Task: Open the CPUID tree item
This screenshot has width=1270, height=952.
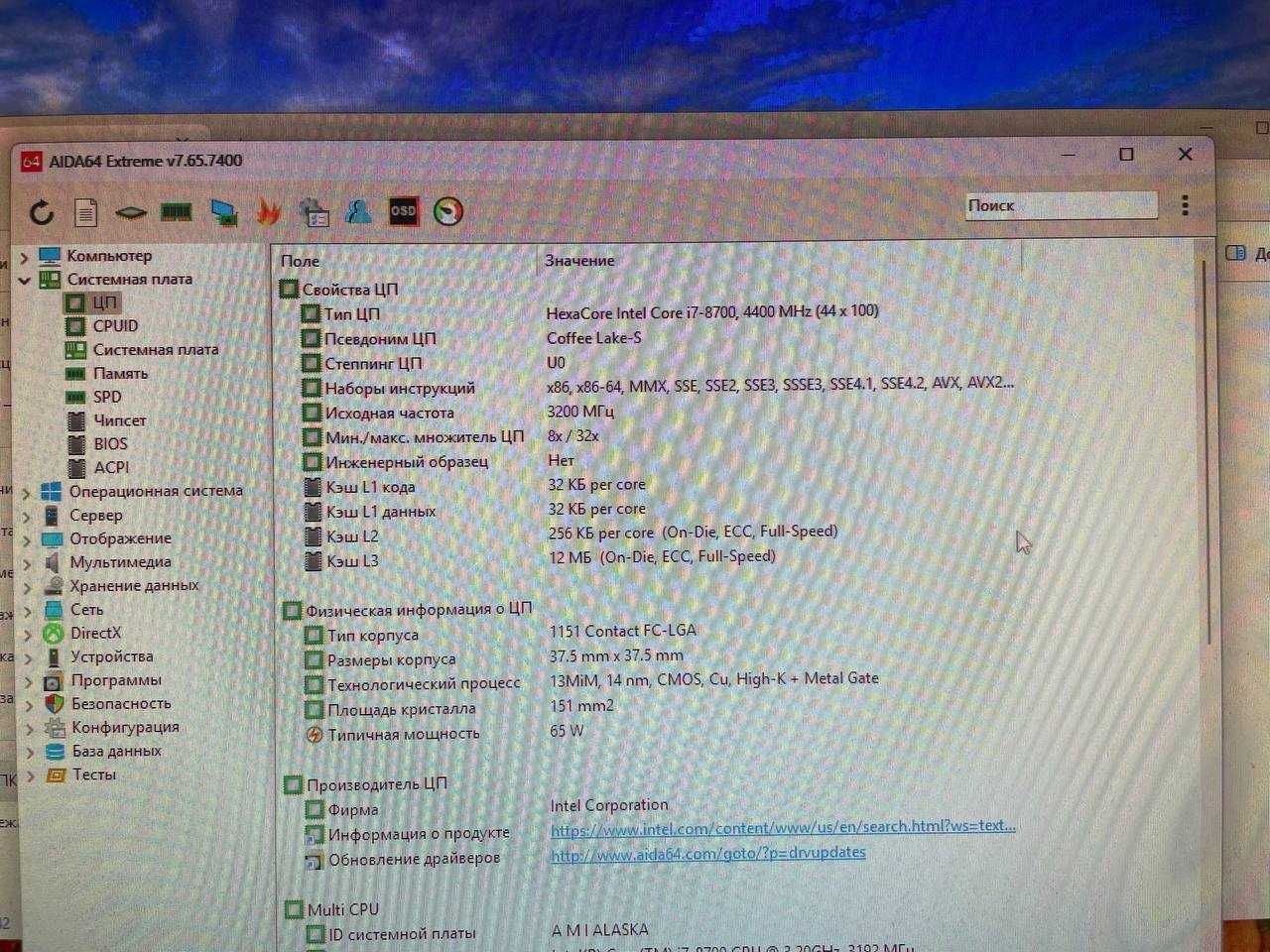Action: pos(115,326)
